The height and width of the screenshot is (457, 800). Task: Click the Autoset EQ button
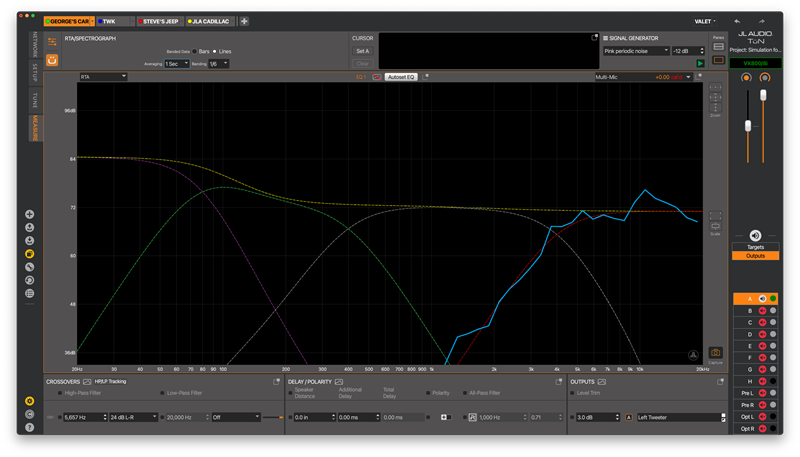[402, 76]
